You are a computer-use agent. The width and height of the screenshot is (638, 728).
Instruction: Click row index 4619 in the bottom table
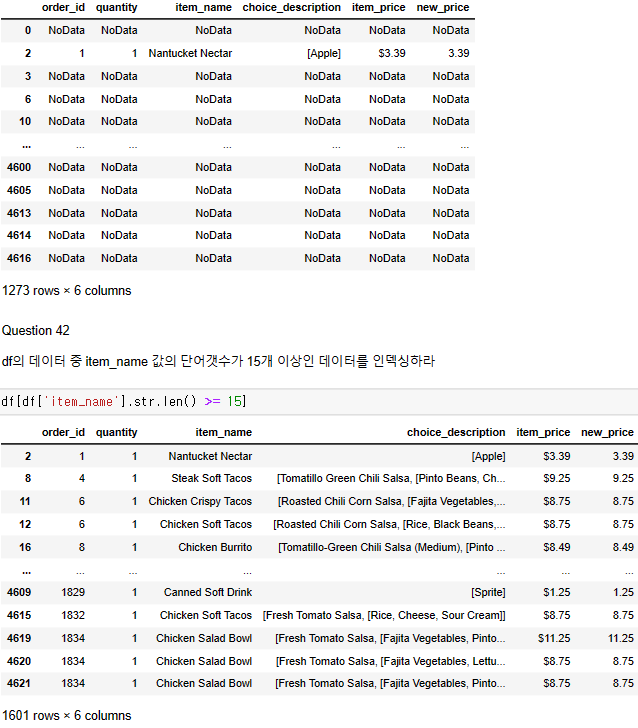(x=19, y=638)
